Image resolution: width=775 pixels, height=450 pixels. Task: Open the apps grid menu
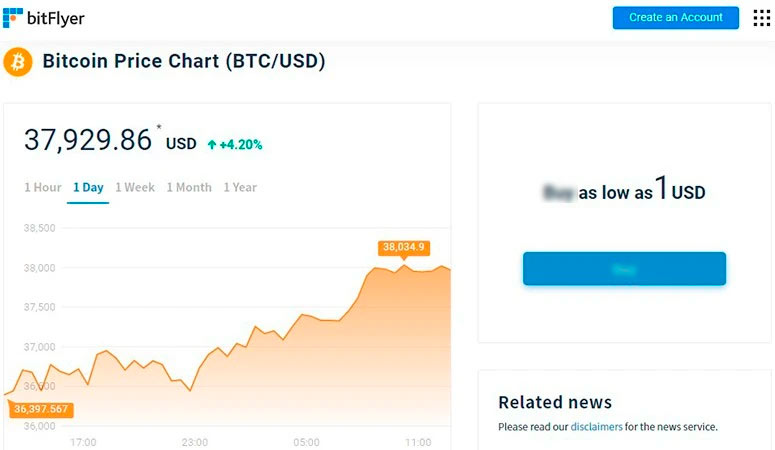coord(761,18)
